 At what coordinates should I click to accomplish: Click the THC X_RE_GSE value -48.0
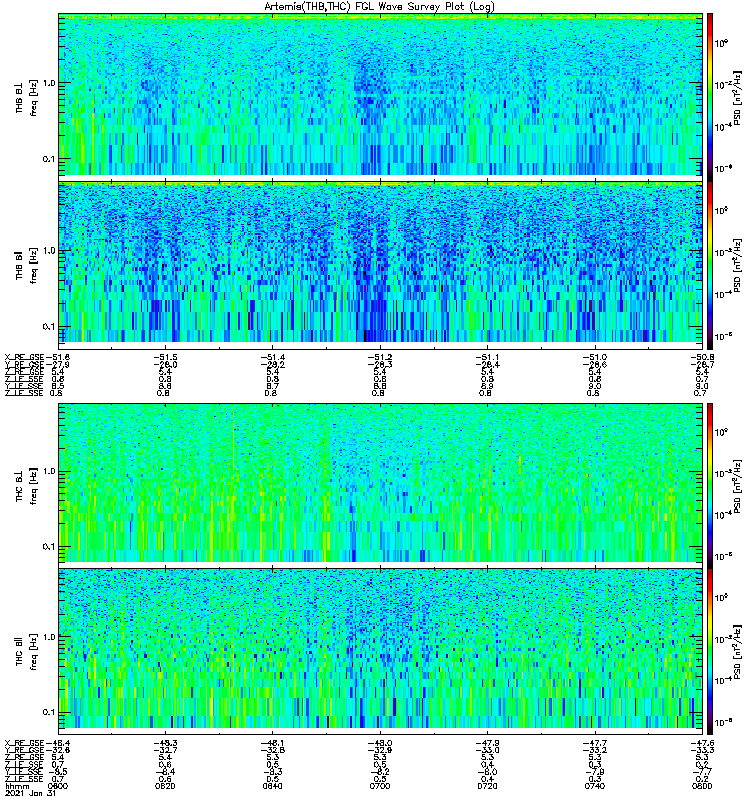(380, 743)
